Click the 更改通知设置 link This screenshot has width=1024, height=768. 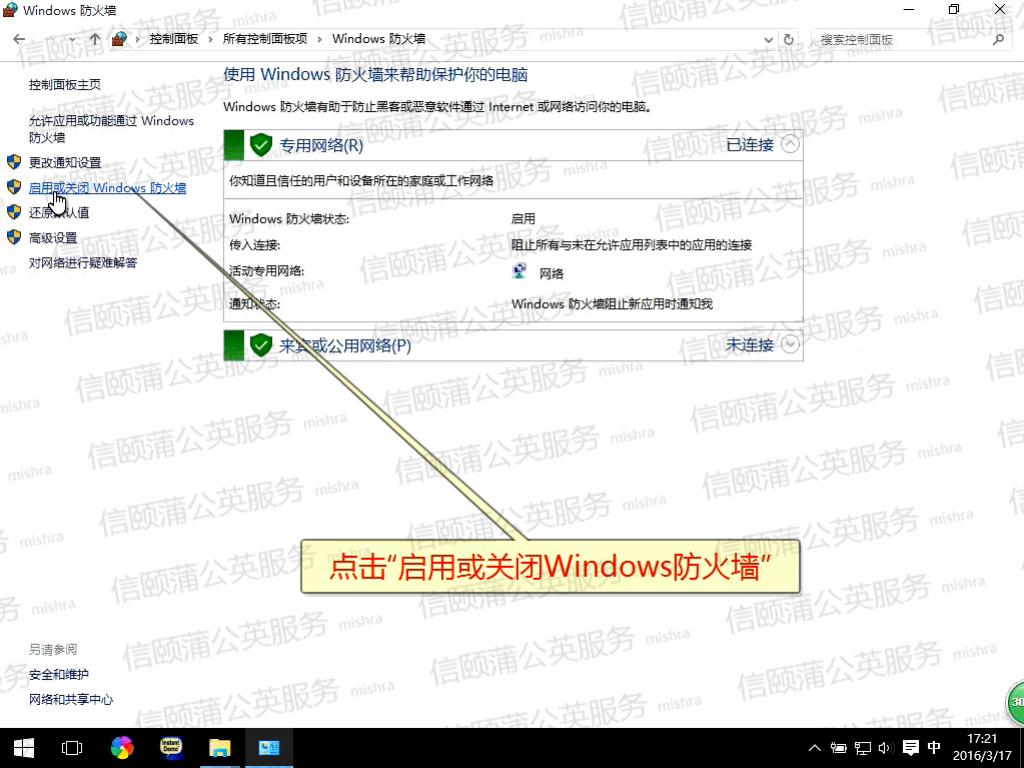65,162
